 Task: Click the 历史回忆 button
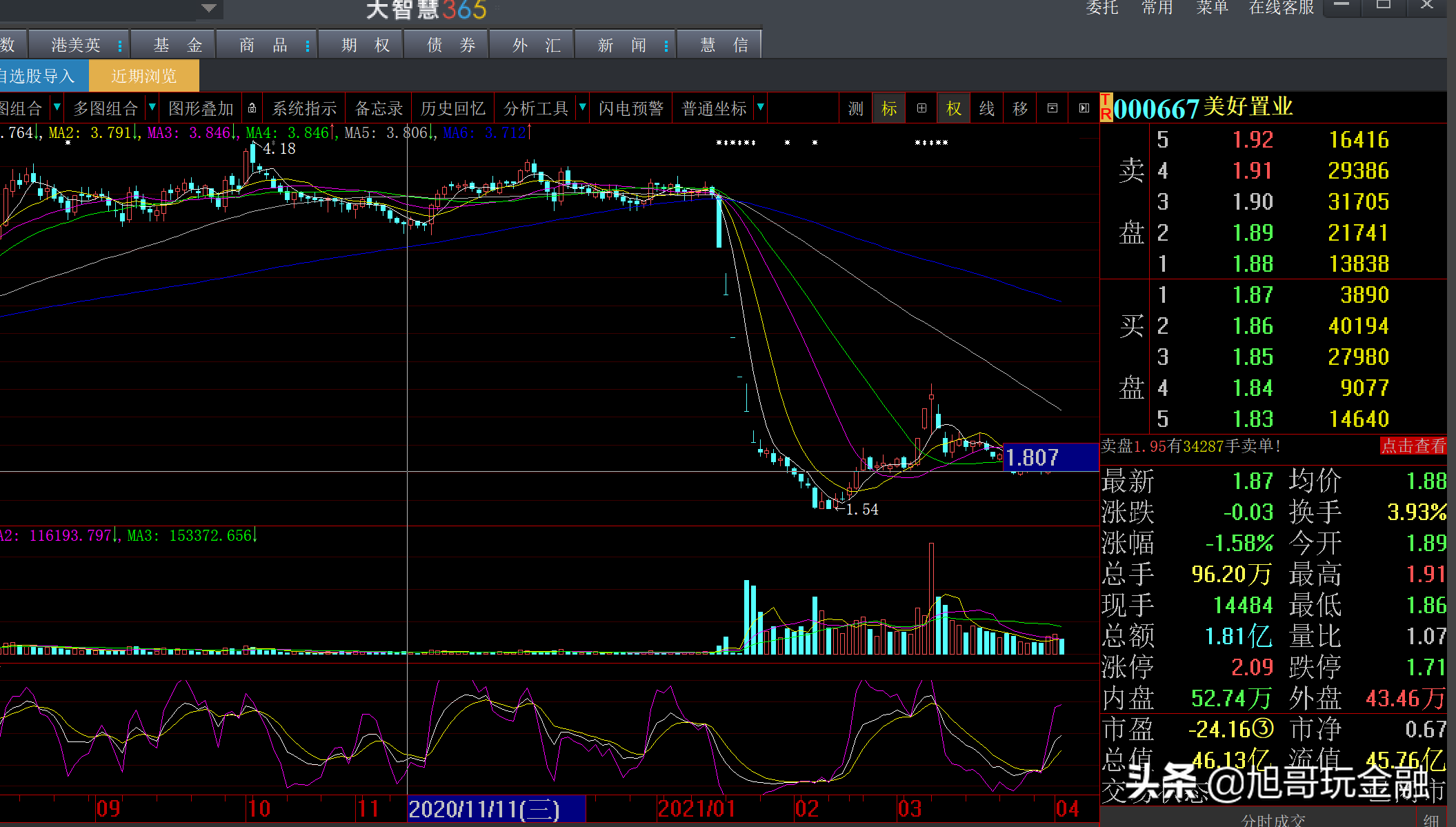[453, 108]
